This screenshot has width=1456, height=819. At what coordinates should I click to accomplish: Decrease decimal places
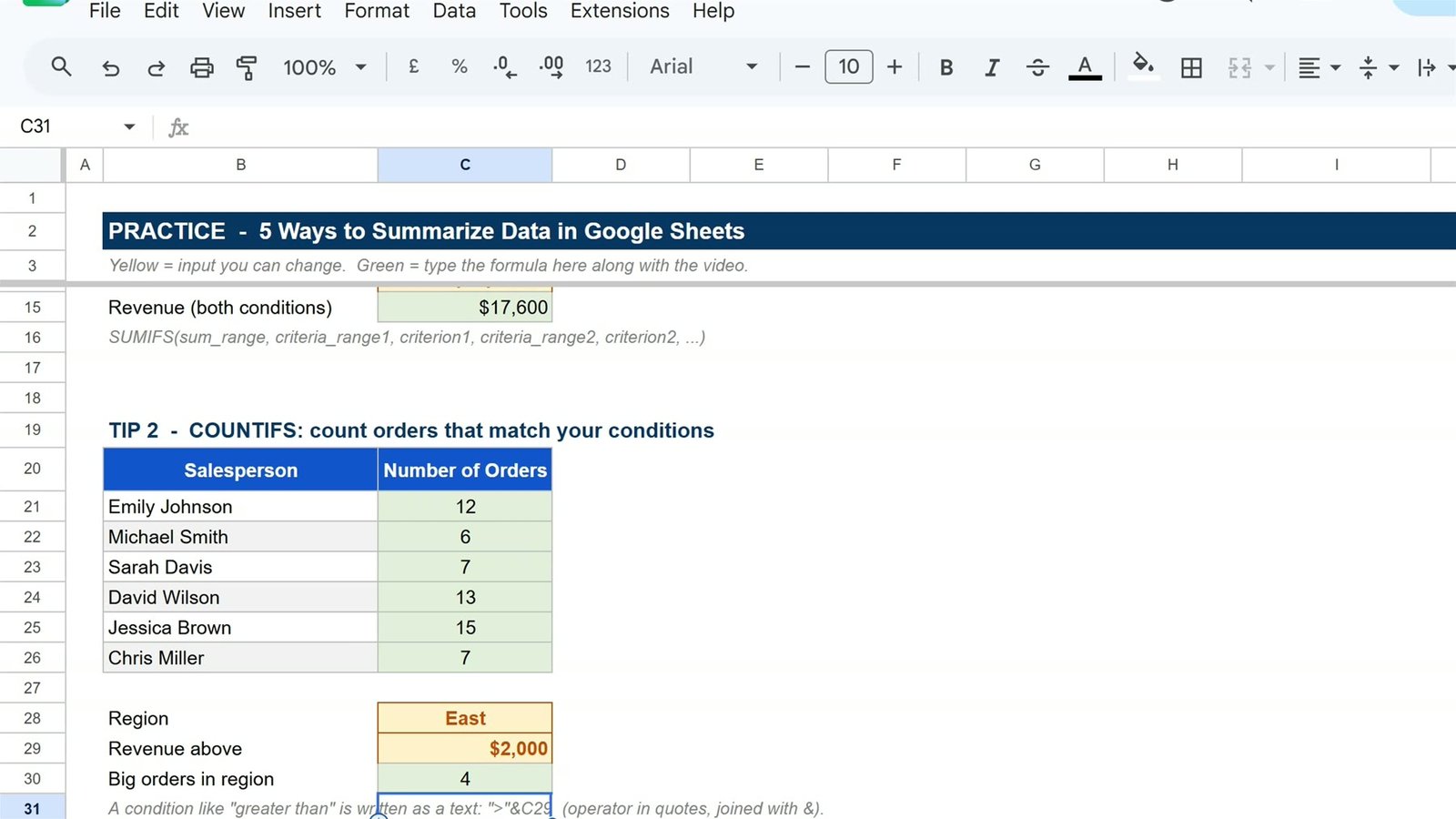505,66
